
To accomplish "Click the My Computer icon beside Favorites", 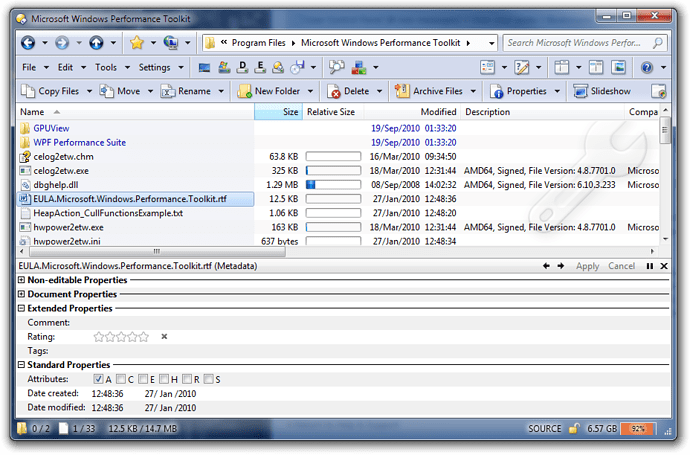I will [x=171, y=43].
